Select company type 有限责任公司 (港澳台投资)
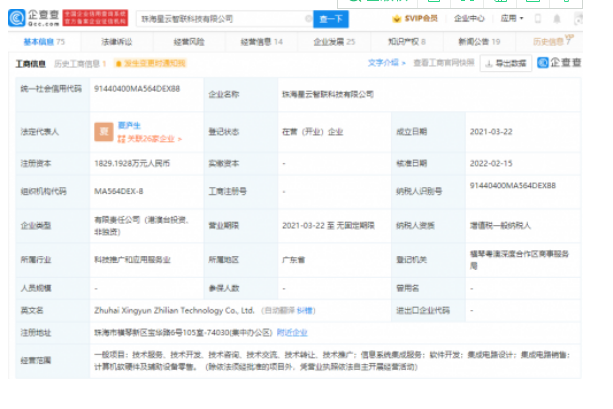Screen dimensions: 613x409 tap(142, 226)
